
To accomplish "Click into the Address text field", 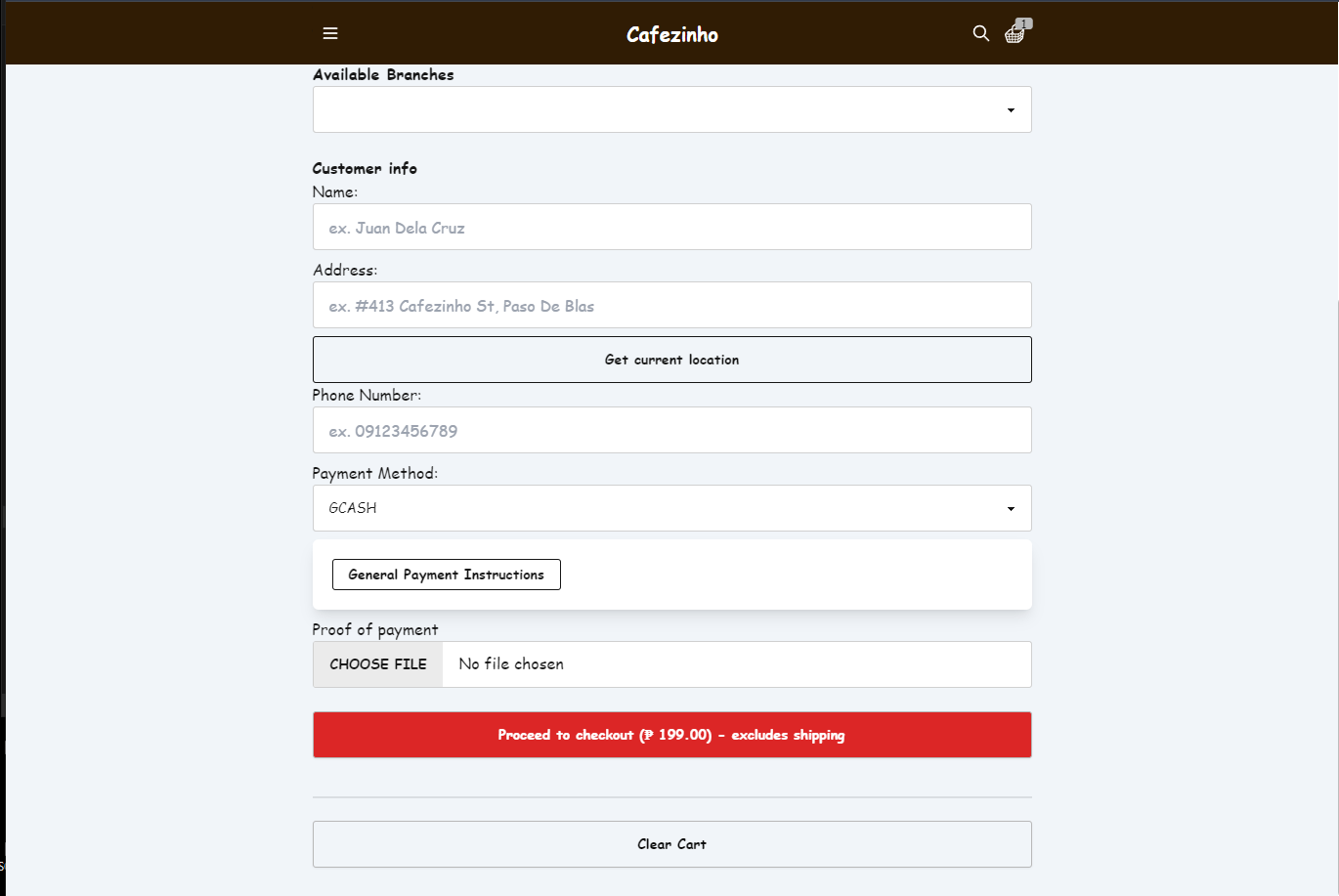I will (671, 305).
